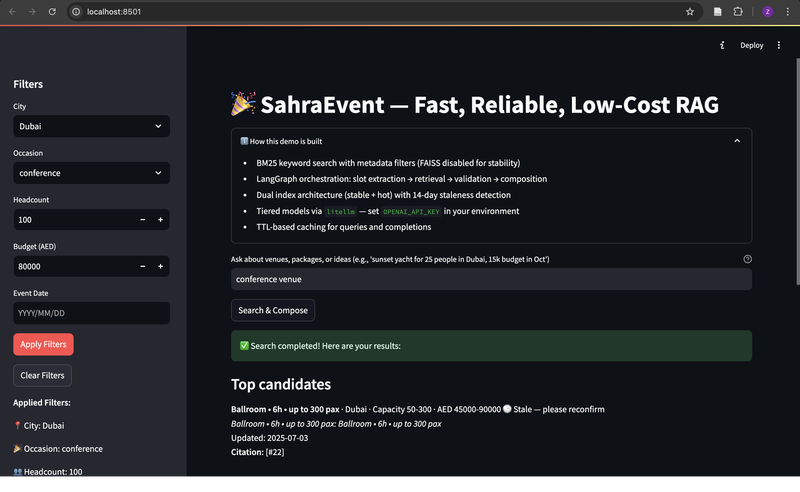Viewport: 800px width, 492px height.
Task: Click the Streamlit running status icon
Action: [722, 45]
